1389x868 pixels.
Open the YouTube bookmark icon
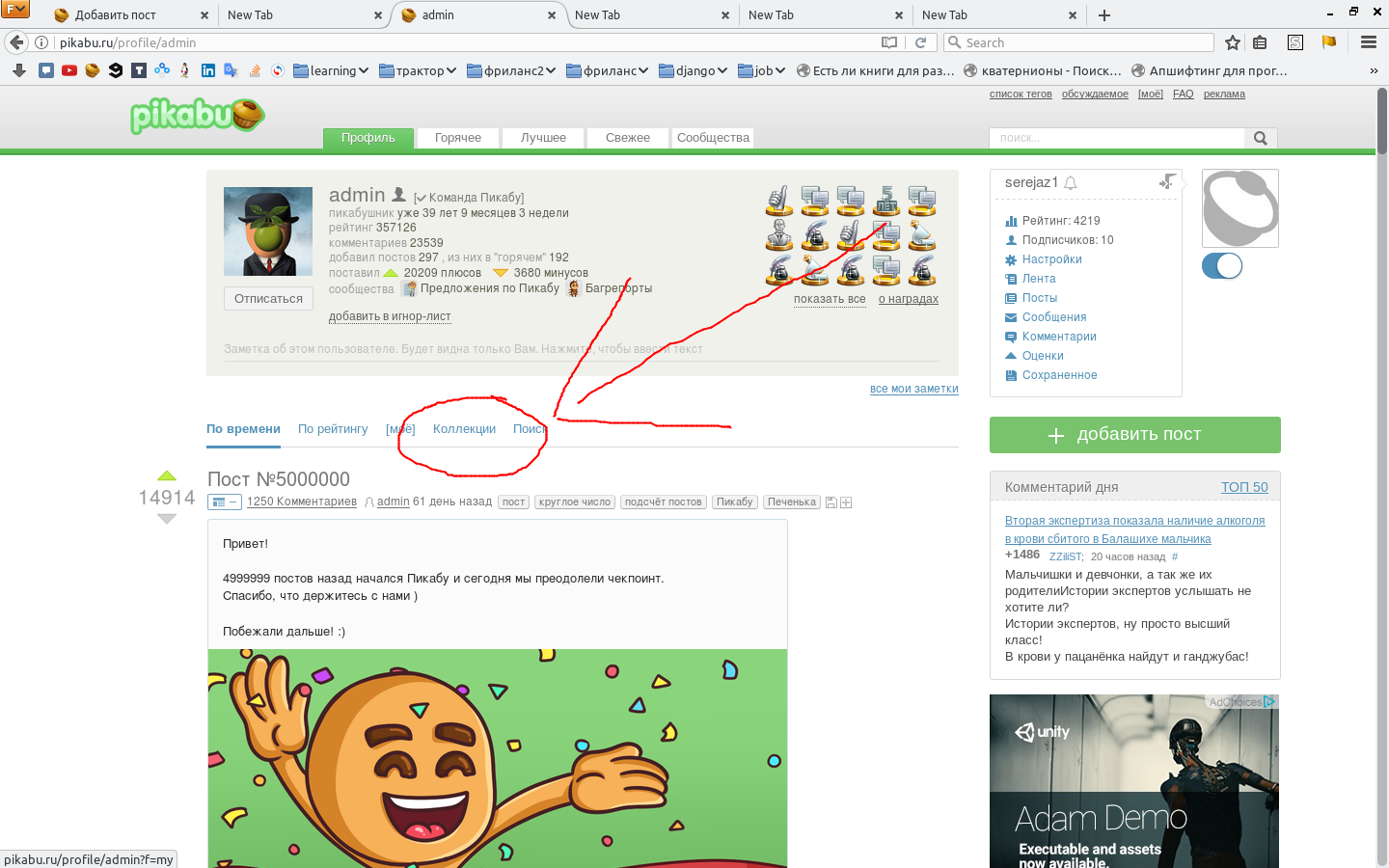(x=69, y=70)
